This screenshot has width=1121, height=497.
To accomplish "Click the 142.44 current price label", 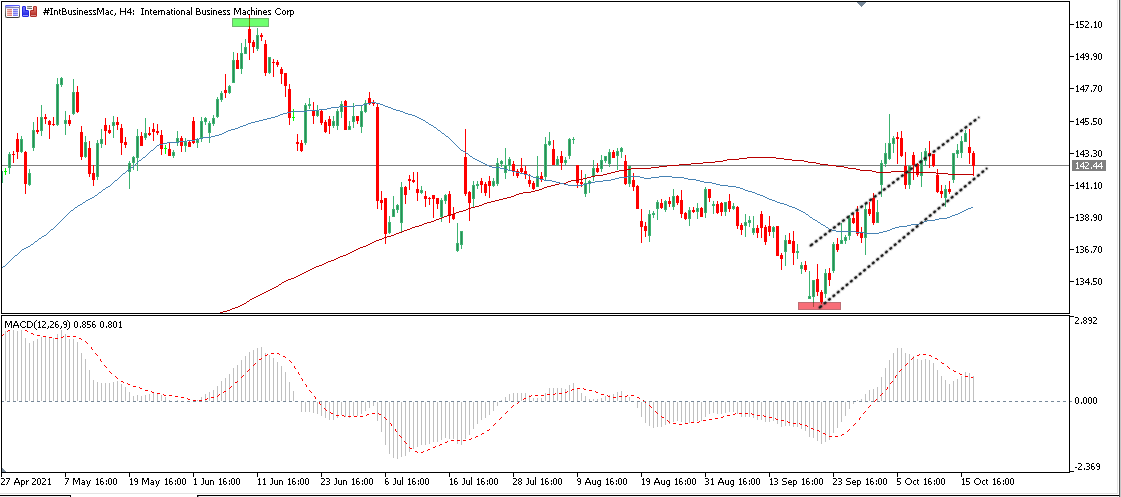I will point(1087,165).
